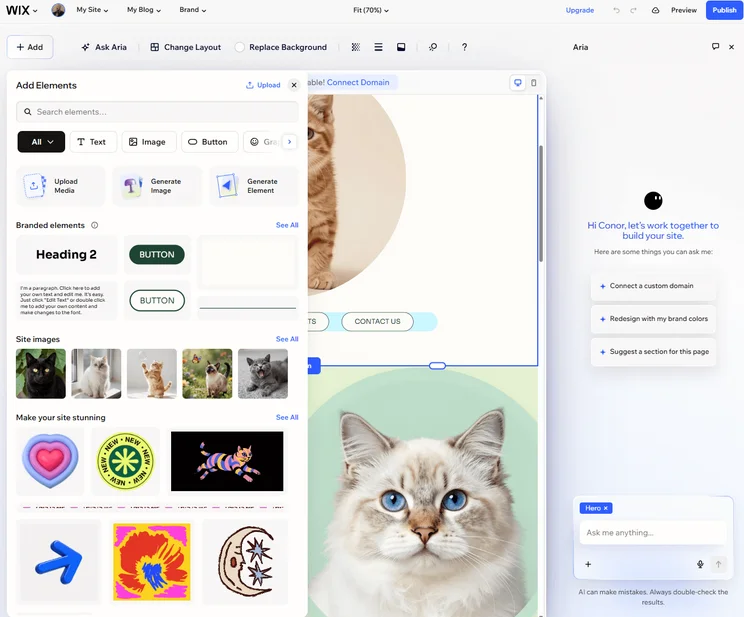Click CONTACT US button on canvas
Image resolution: width=744 pixels, height=617 pixels.
point(377,321)
